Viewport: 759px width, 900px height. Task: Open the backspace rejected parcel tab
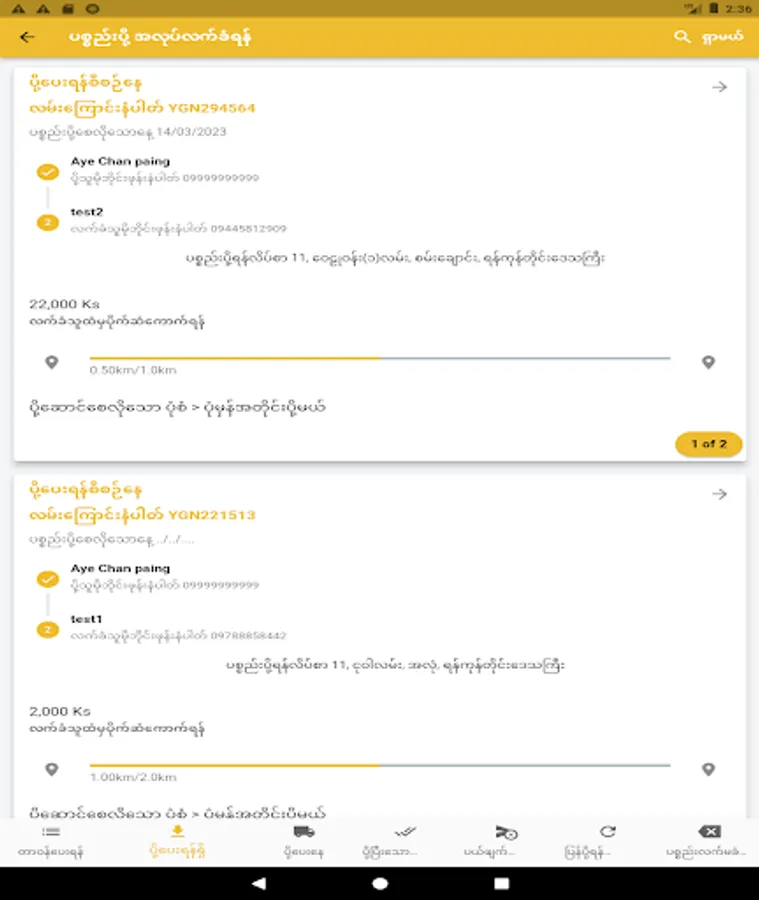pos(708,832)
